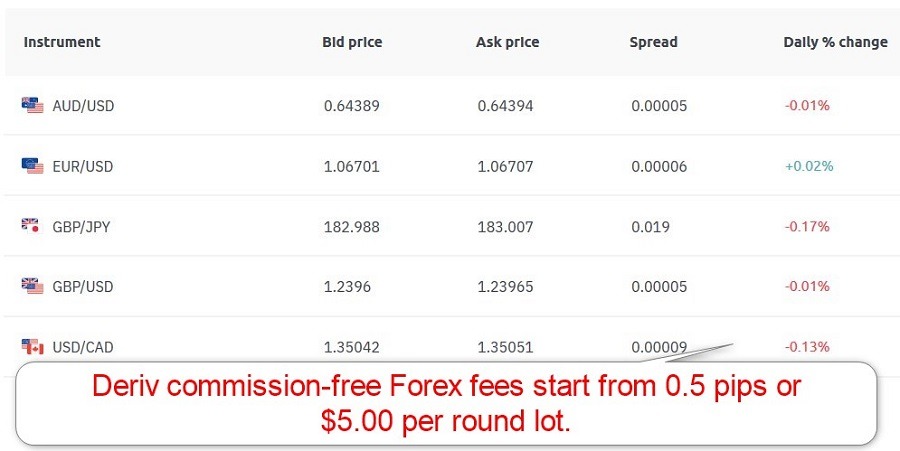Click the USD/CAD currency flag icon
Viewport: 900px width, 451px height.
[x=32, y=347]
